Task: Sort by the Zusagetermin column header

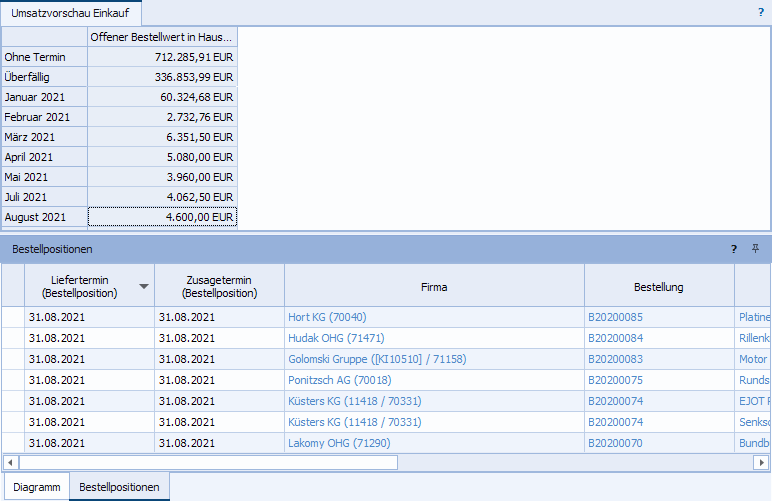Action: [219, 287]
